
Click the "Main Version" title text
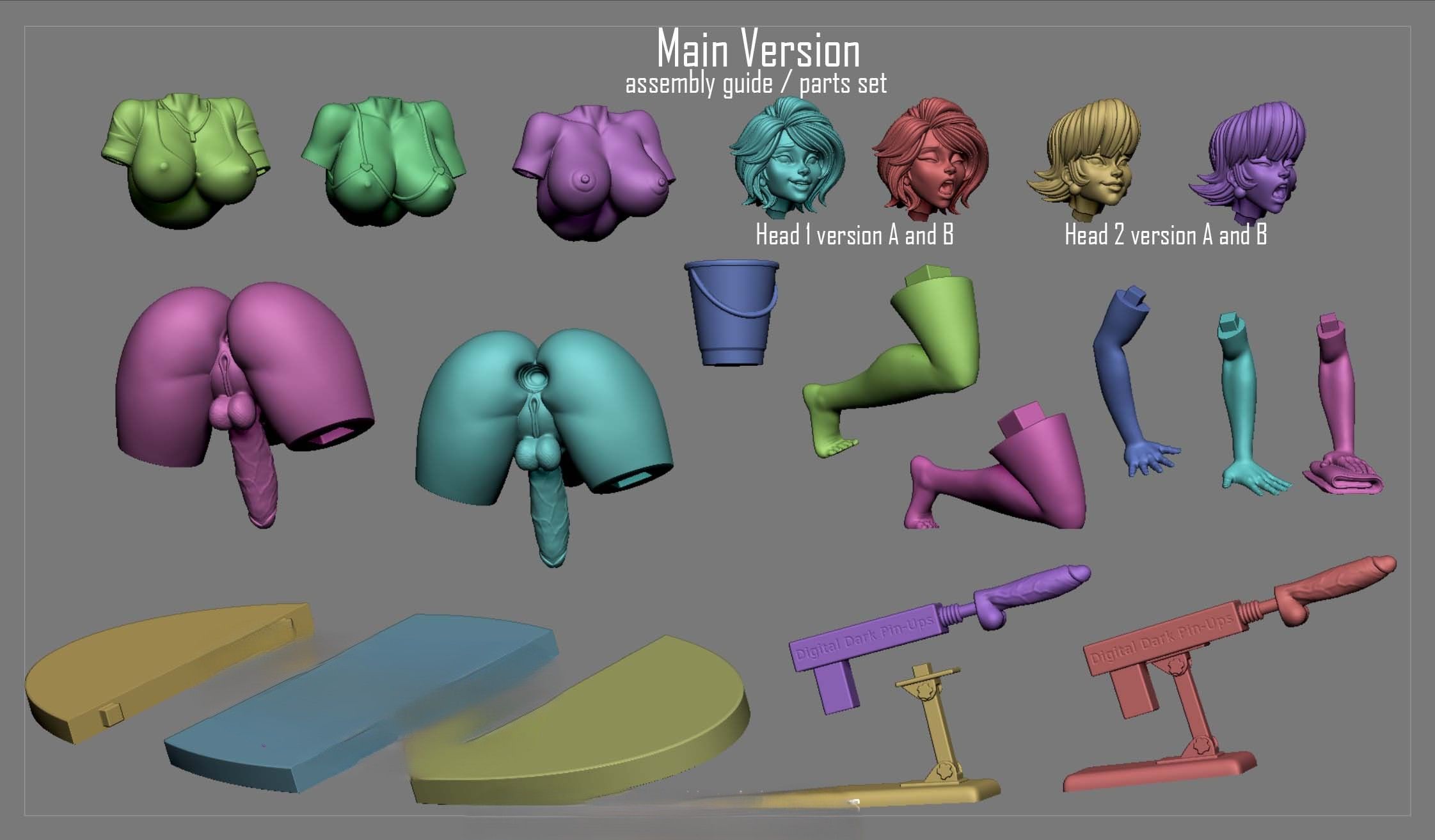(758, 49)
